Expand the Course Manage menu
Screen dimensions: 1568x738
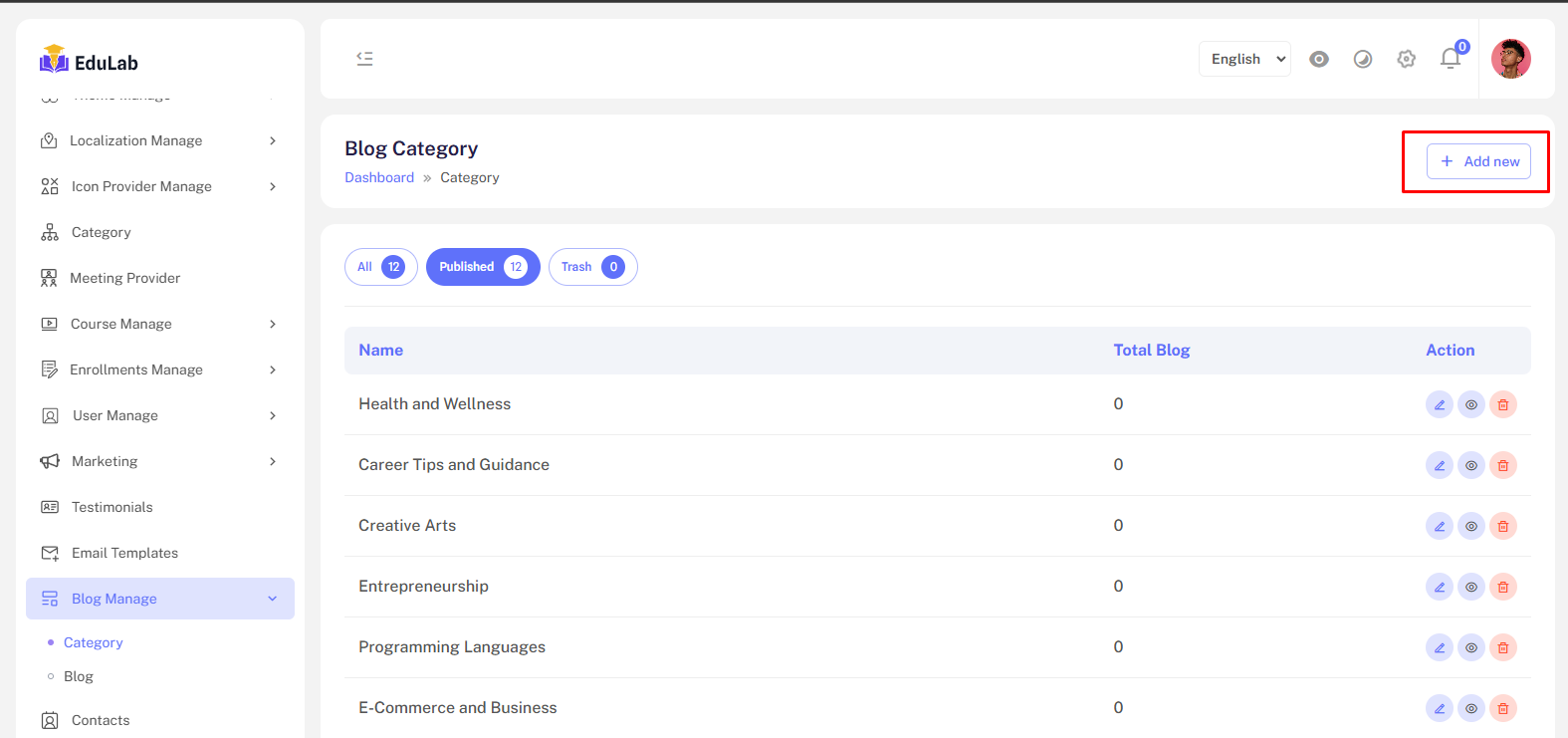tap(159, 324)
